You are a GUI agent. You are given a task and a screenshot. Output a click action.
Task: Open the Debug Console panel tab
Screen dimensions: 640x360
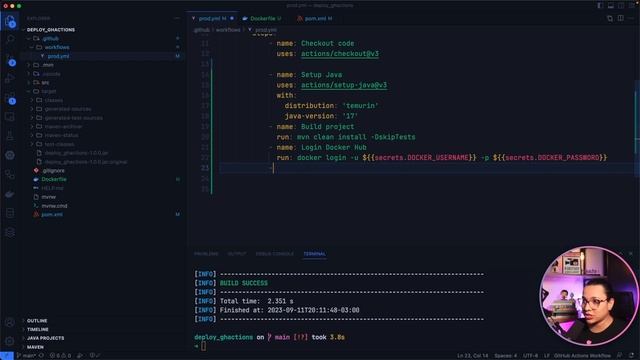[274, 254]
